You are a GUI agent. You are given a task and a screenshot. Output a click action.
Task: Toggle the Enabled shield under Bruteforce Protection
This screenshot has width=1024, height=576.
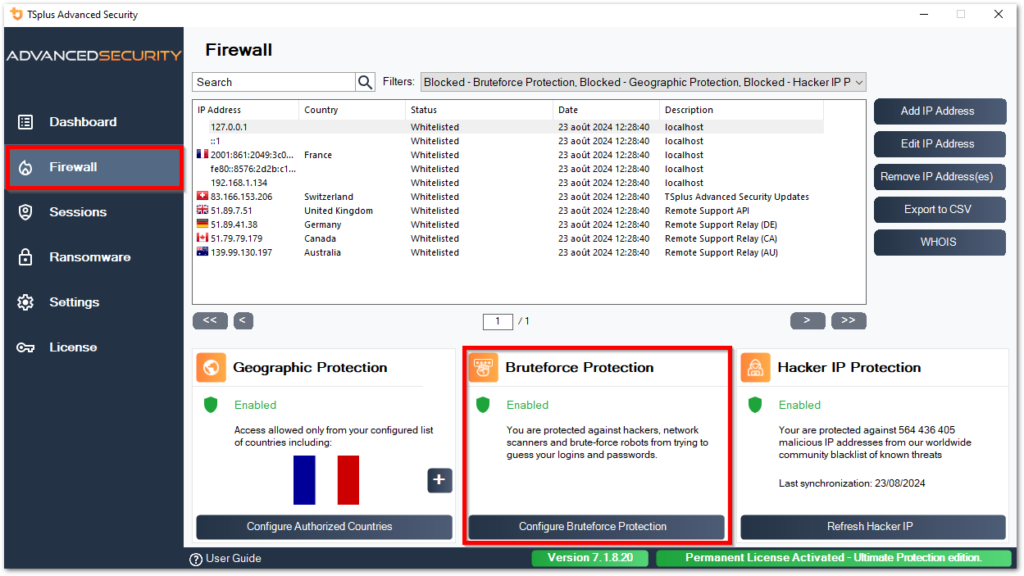point(484,404)
